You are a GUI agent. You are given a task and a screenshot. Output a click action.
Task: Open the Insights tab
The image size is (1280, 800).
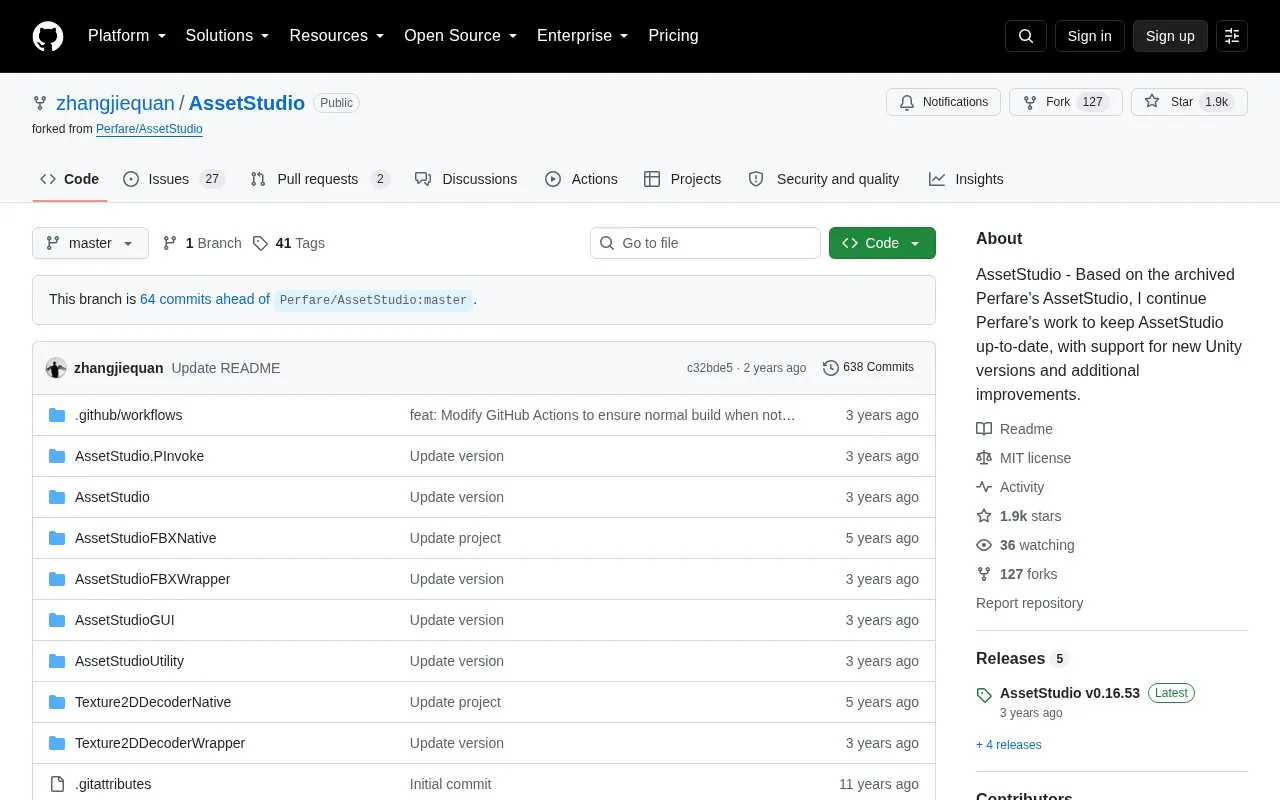click(966, 179)
